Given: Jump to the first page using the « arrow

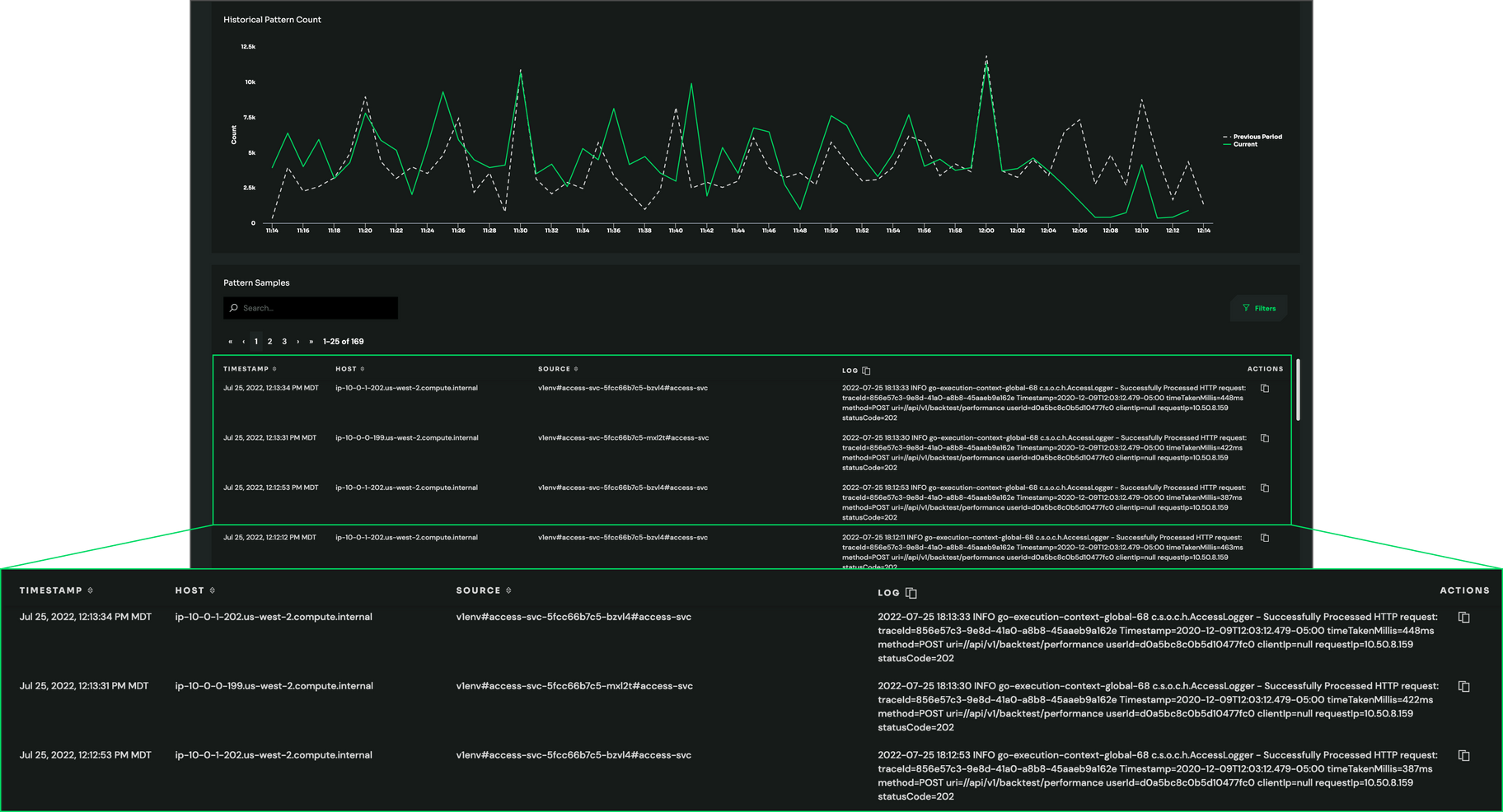Looking at the screenshot, I should click(x=230, y=341).
